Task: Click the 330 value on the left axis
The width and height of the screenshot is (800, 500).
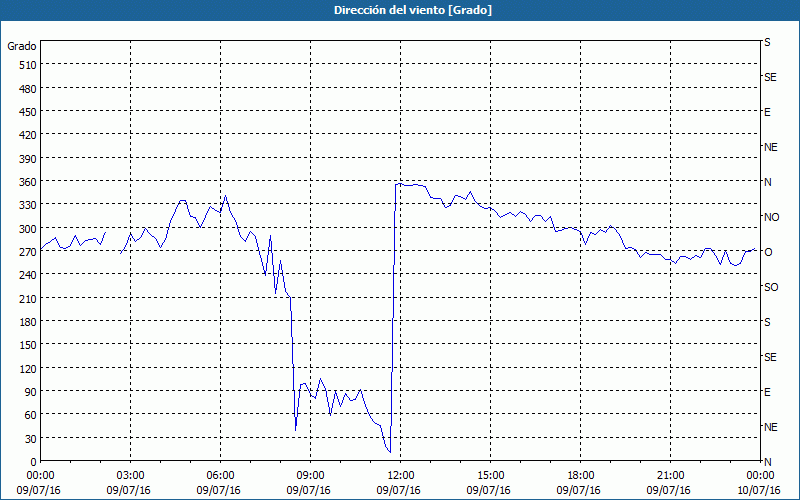Action: (x=29, y=205)
